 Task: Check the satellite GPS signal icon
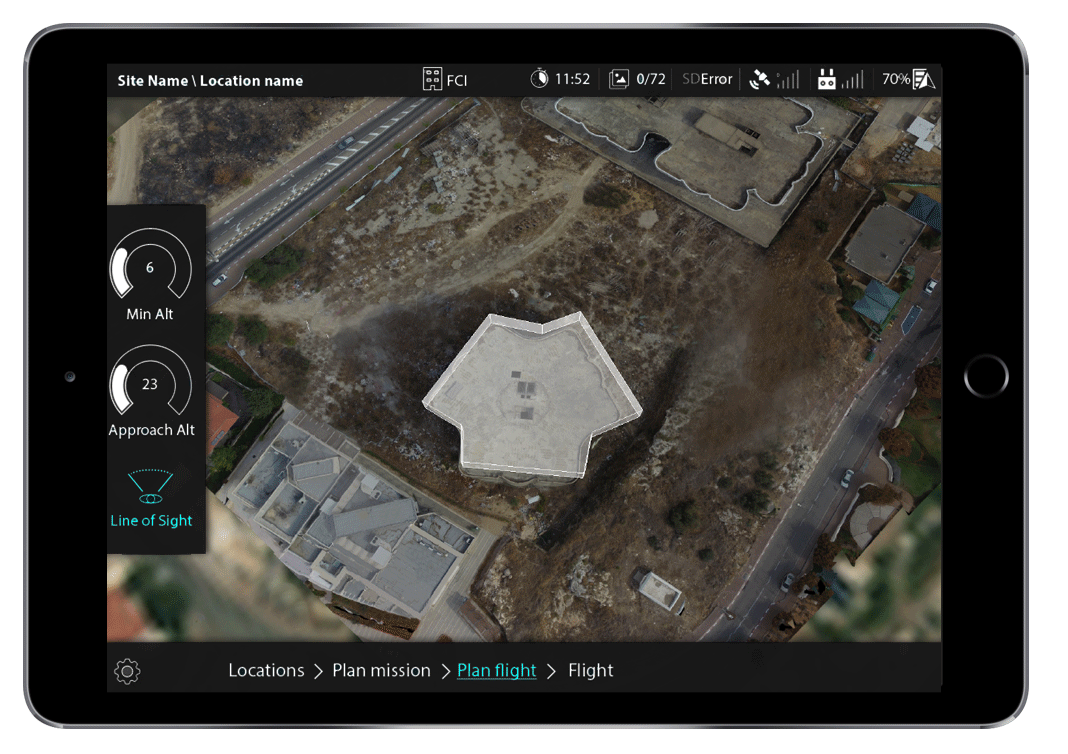[761, 79]
